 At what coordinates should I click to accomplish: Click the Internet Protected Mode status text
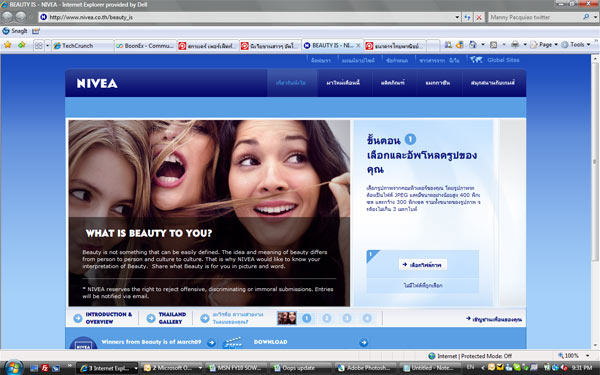point(474,356)
